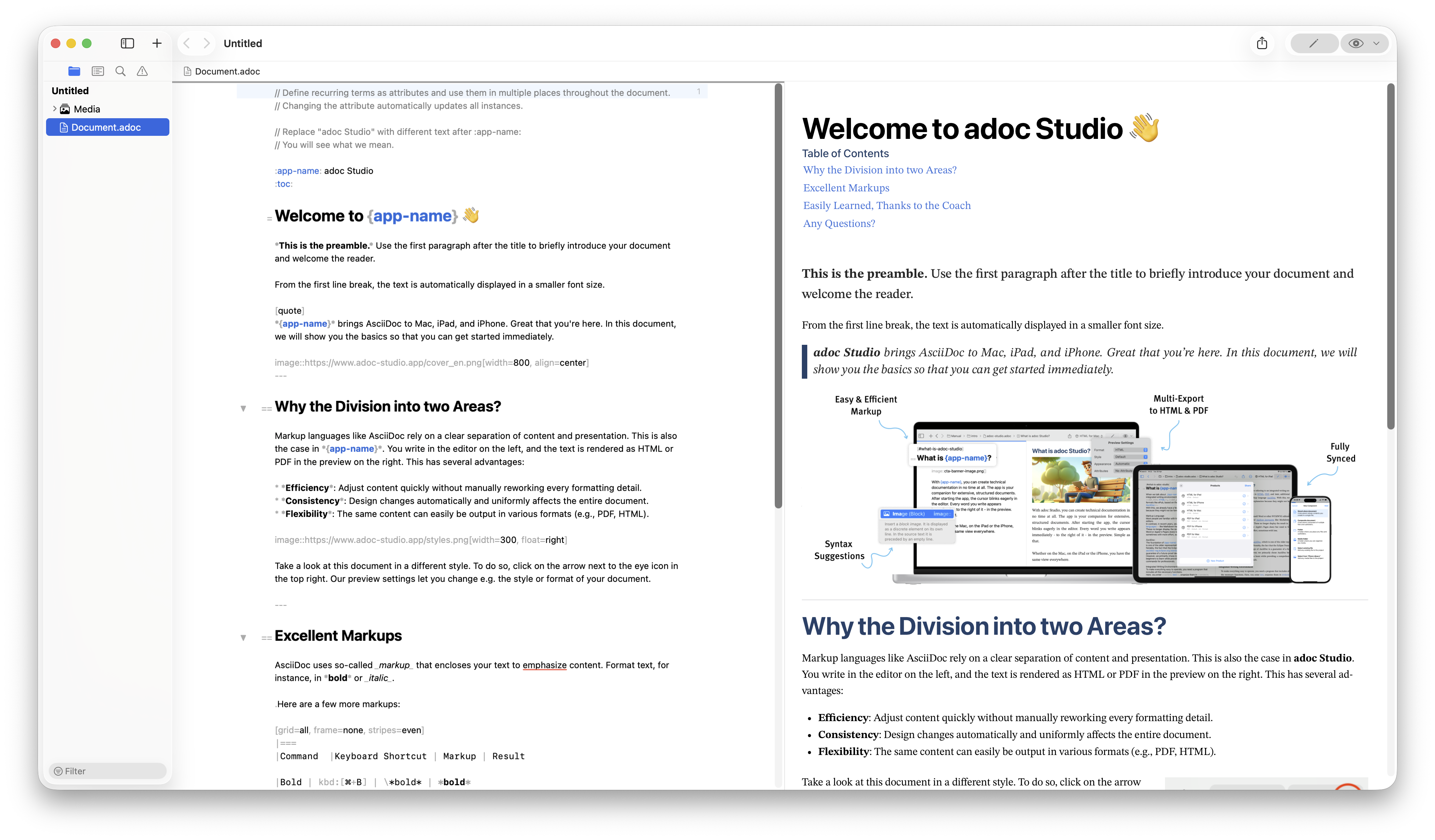Expand the Media folder chevron
Screen dimensions: 1435x840
coord(55,109)
